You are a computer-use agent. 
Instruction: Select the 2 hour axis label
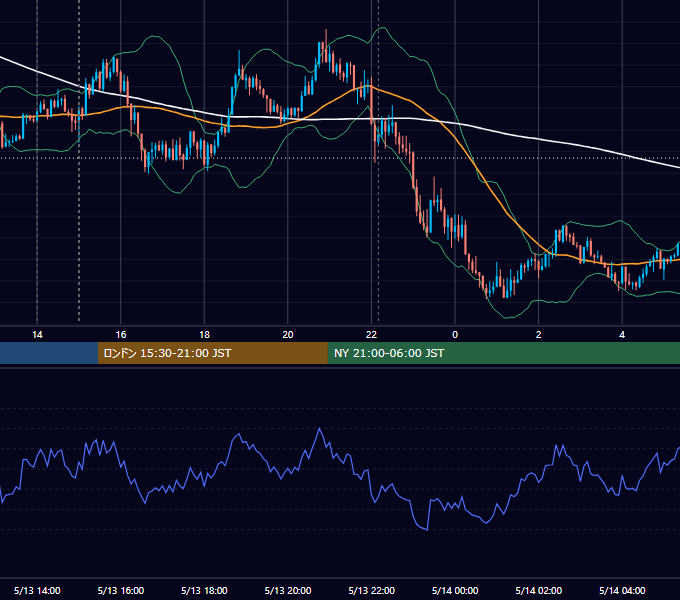pos(539,335)
